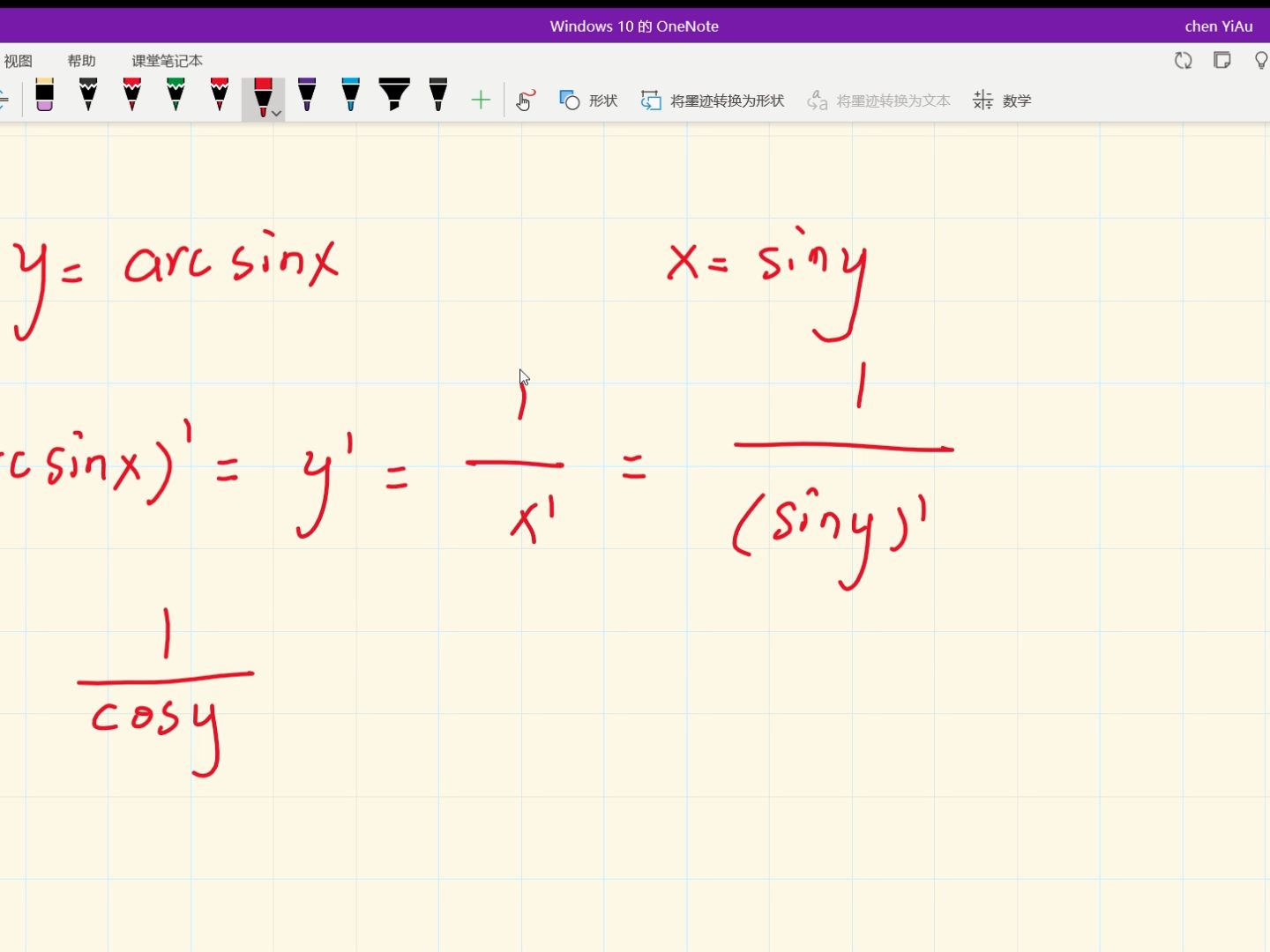This screenshot has width=1270, height=952.
Task: Open the 形状 shapes menu
Action: [588, 100]
